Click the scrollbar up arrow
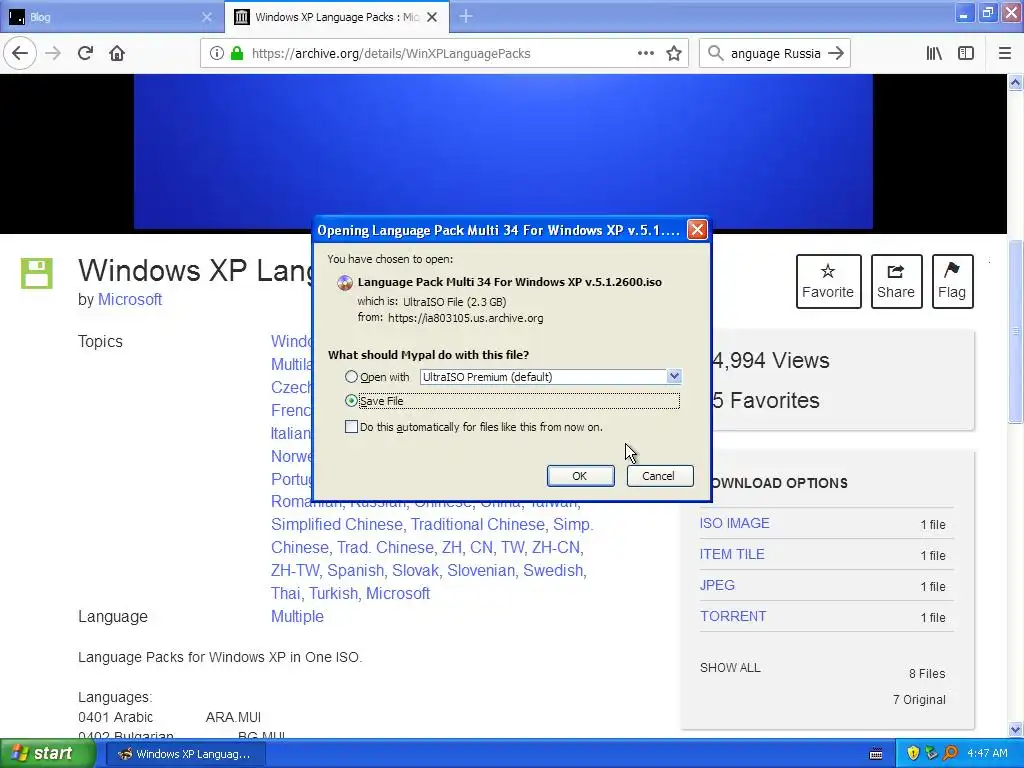Screen dimensions: 1024x768 coord(1016,82)
